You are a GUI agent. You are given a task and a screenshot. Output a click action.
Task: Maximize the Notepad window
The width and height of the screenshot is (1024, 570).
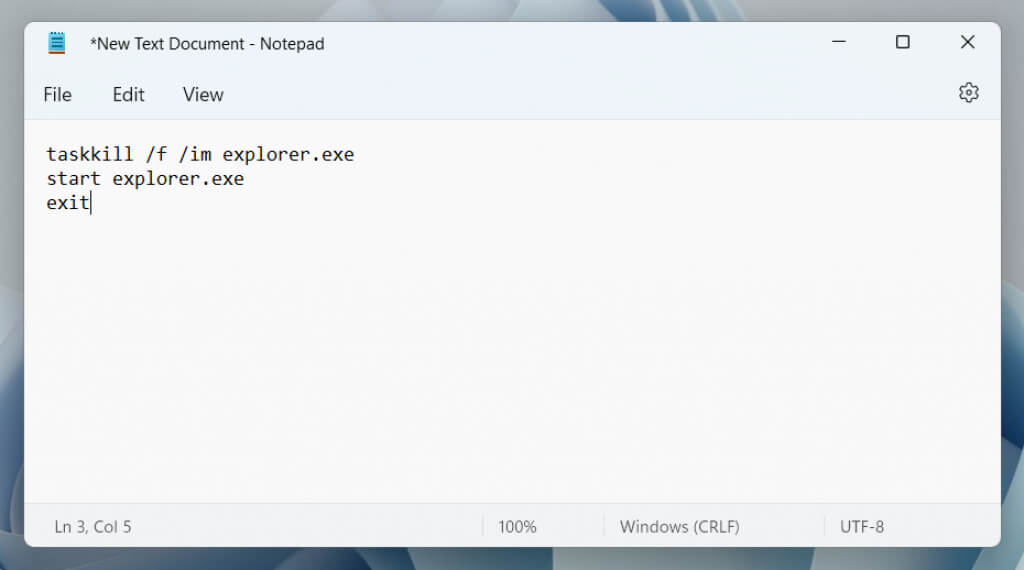903,42
